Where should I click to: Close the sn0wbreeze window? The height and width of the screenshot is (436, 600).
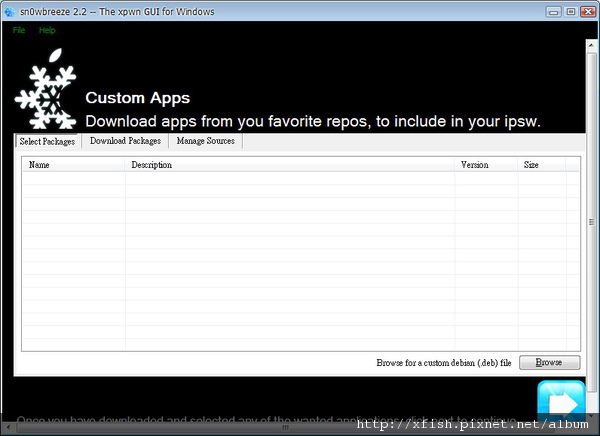(588, 12)
